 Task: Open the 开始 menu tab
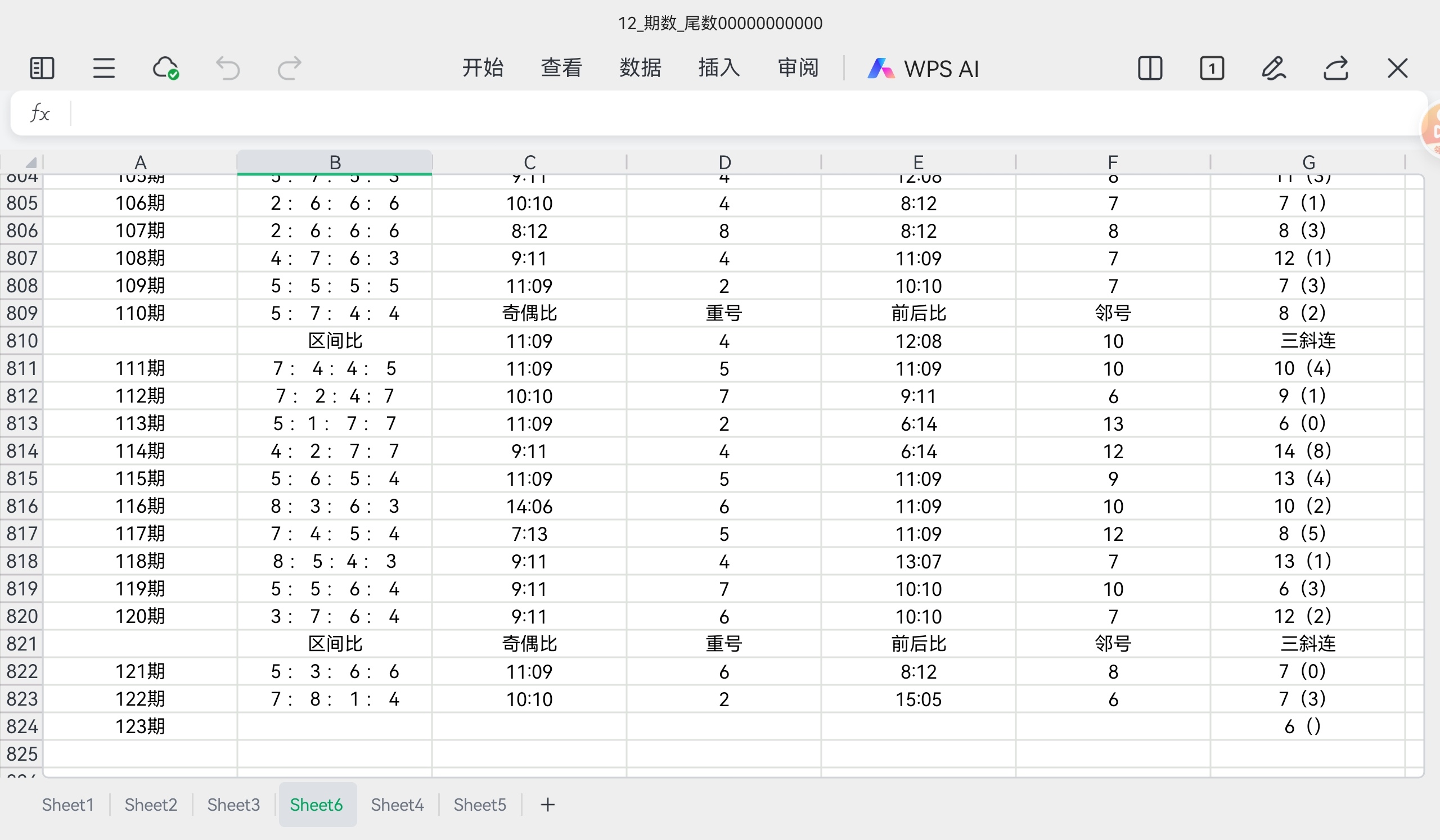tap(483, 68)
